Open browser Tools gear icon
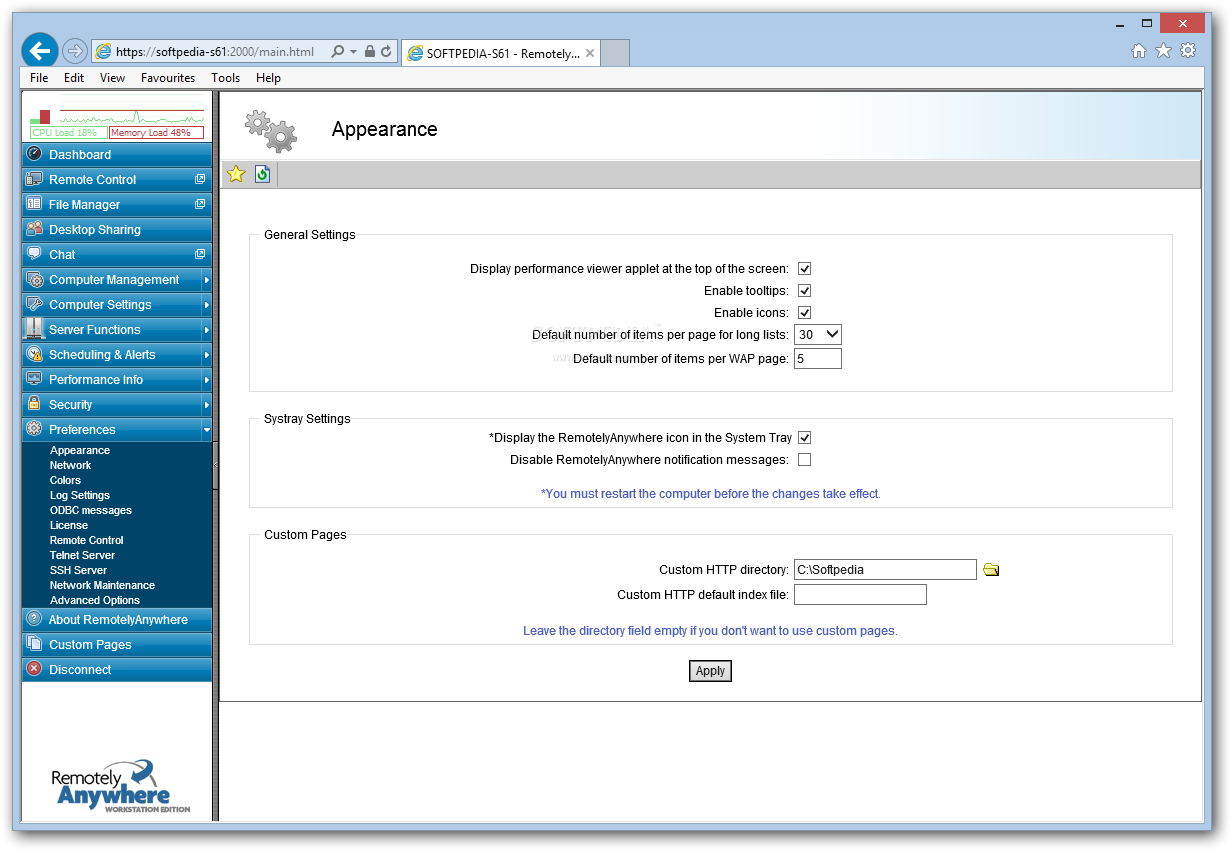The image size is (1232, 851). (1188, 51)
